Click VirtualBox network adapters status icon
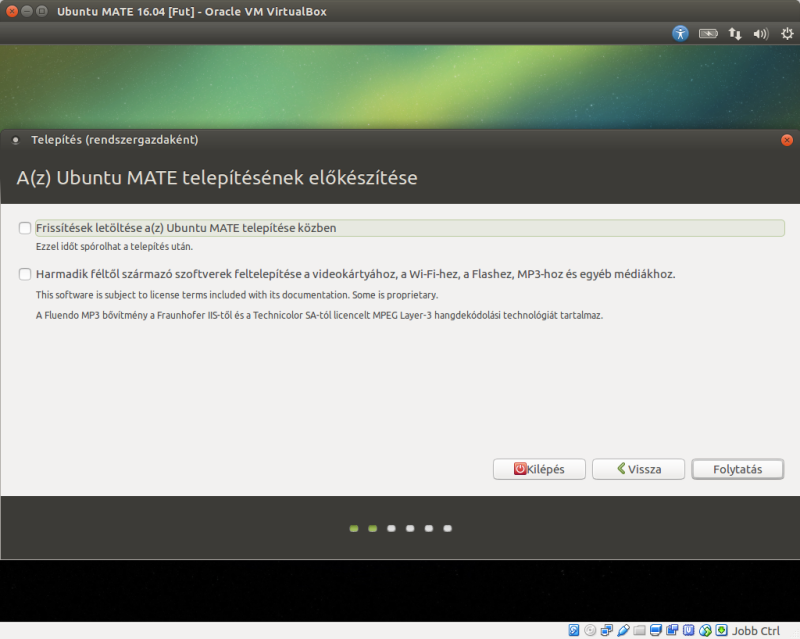The image size is (800, 639). coord(607,630)
